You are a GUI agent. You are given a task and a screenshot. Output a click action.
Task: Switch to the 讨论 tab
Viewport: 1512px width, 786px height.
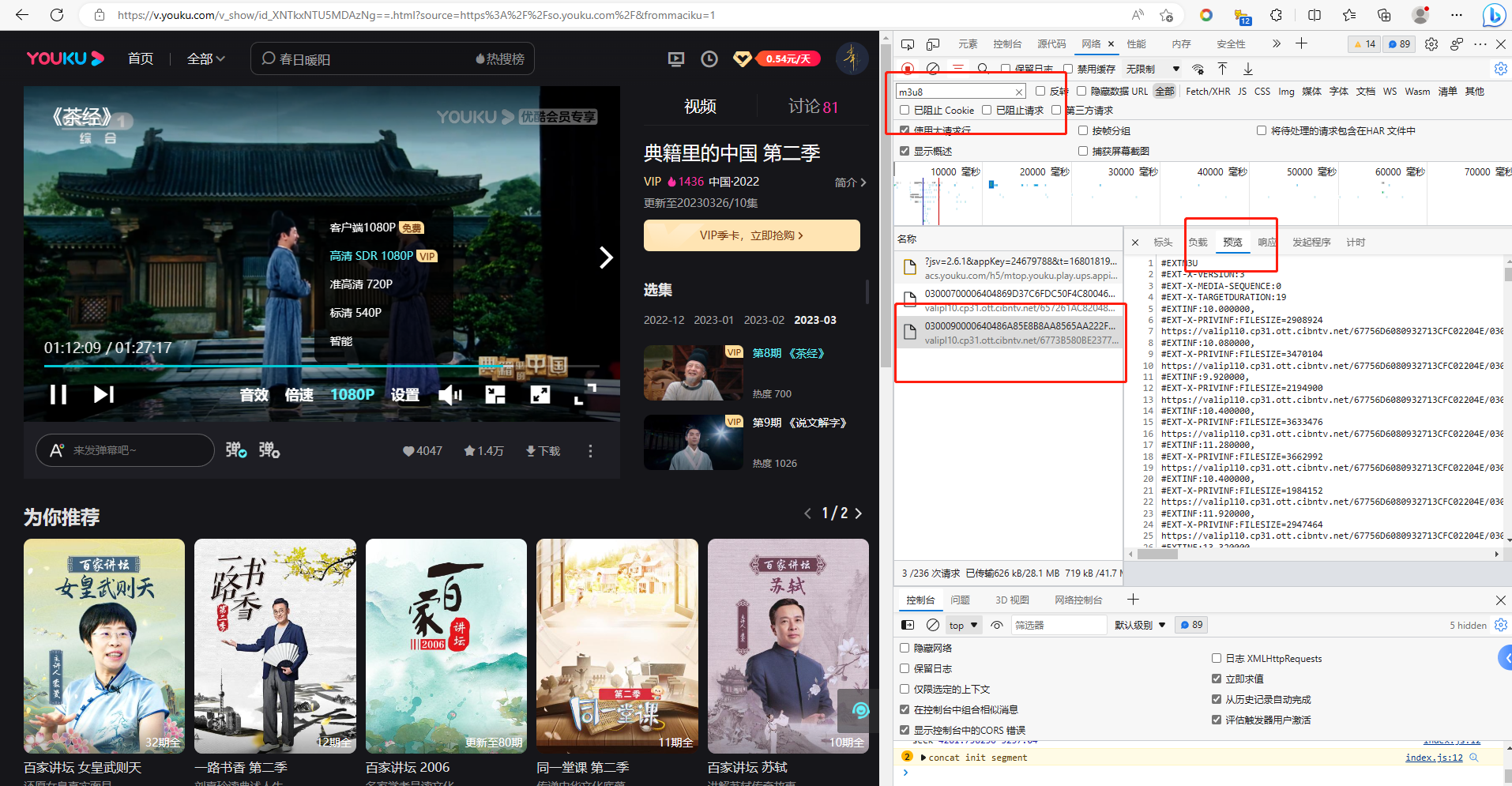tap(812, 107)
